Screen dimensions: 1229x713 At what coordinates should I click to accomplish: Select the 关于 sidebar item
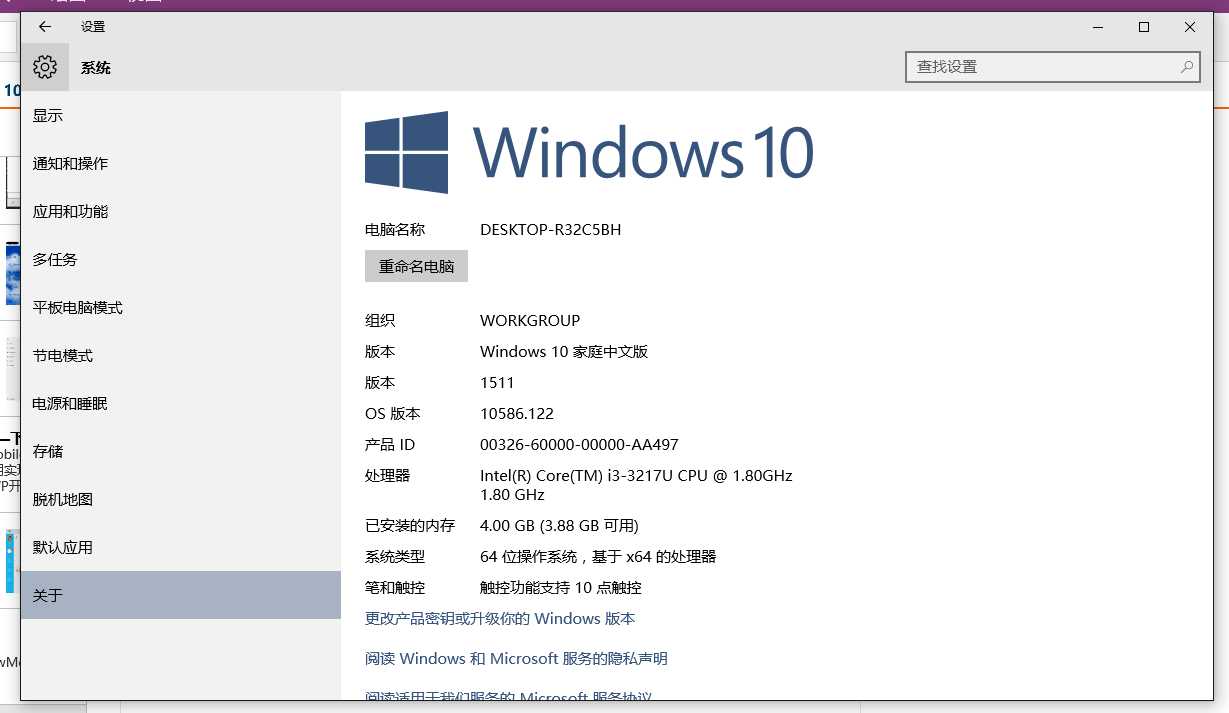tap(181, 595)
